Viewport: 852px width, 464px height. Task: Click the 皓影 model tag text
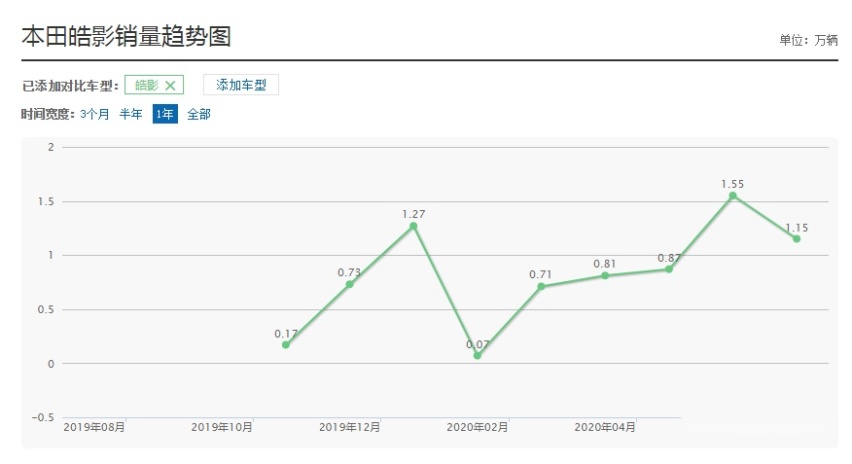tap(147, 85)
